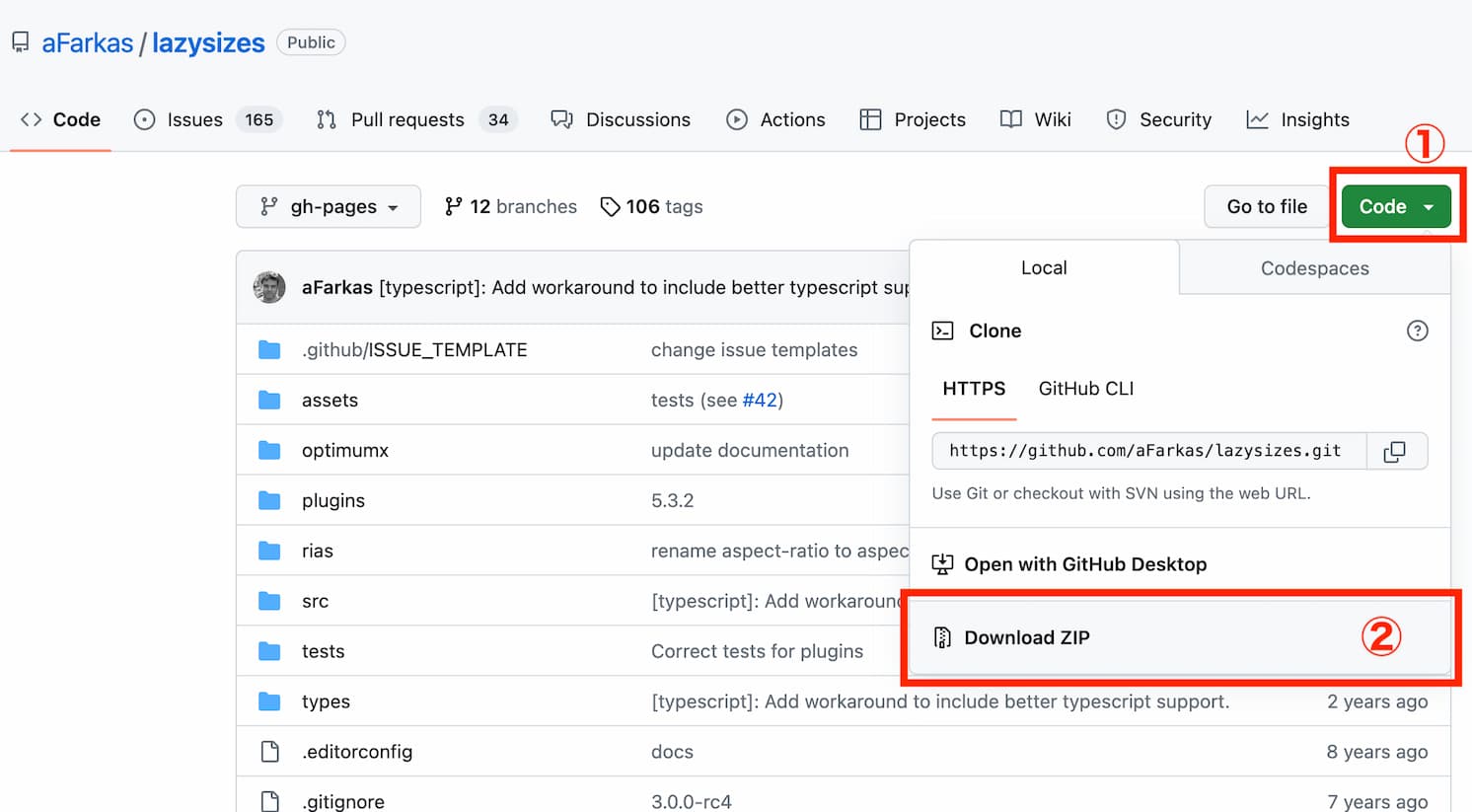1472x812 pixels.
Task: View the 12 branches link
Action: coord(510,206)
